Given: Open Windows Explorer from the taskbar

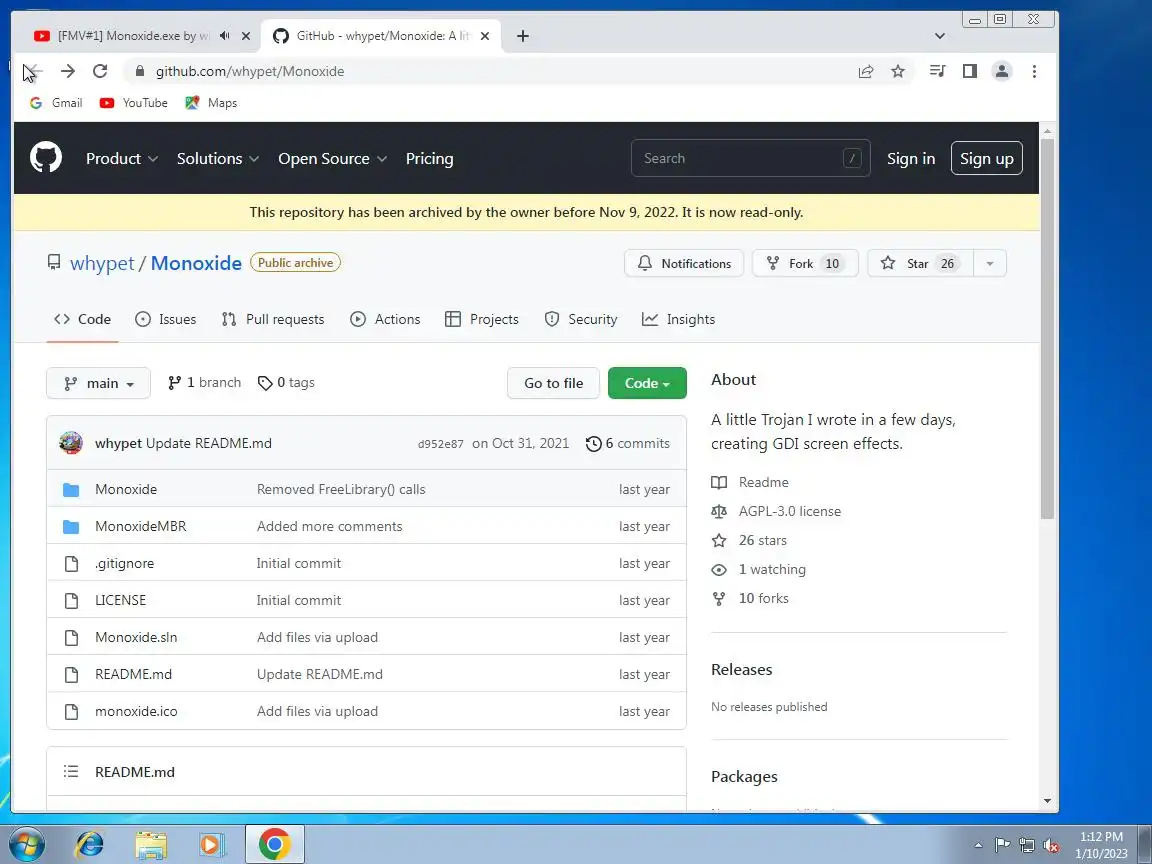Looking at the screenshot, I should (x=151, y=845).
